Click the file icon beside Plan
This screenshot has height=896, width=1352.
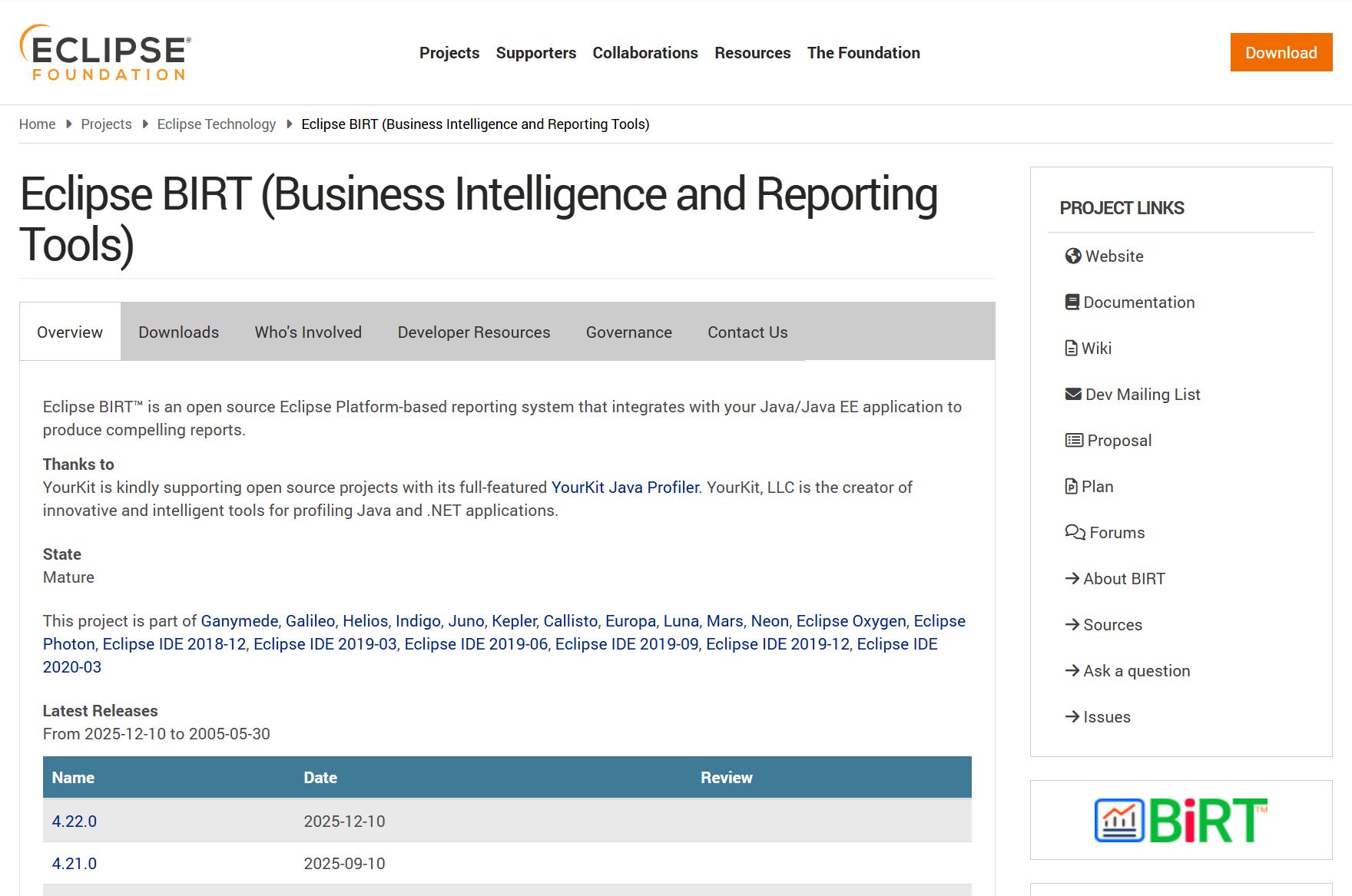pos(1071,487)
